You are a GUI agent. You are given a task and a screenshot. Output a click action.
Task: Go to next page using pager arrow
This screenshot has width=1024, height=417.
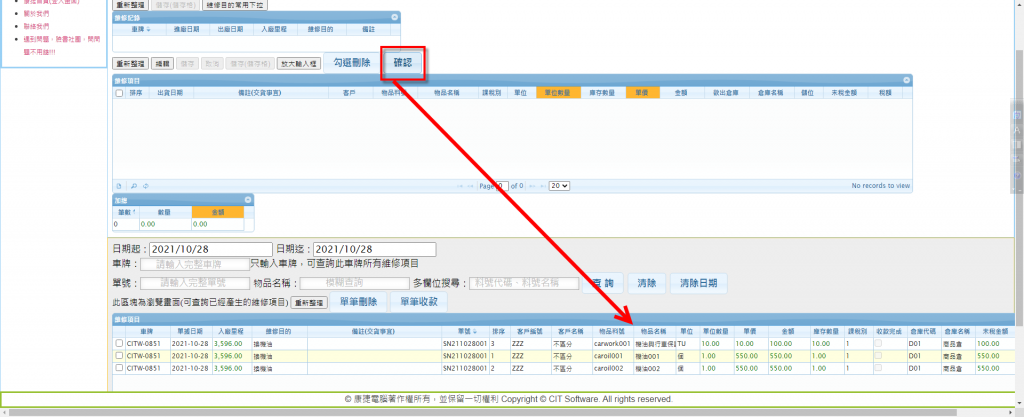click(533, 185)
